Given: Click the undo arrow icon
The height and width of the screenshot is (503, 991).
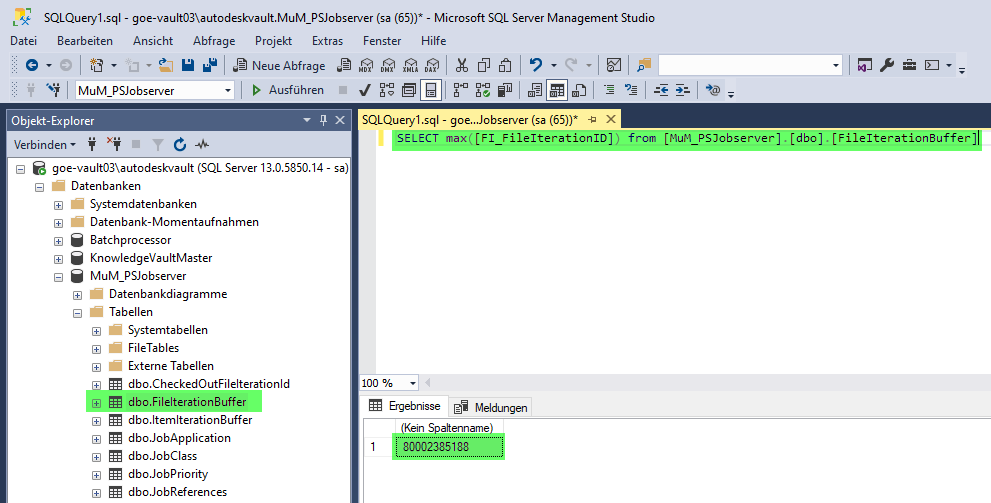Looking at the screenshot, I should pos(536,65).
